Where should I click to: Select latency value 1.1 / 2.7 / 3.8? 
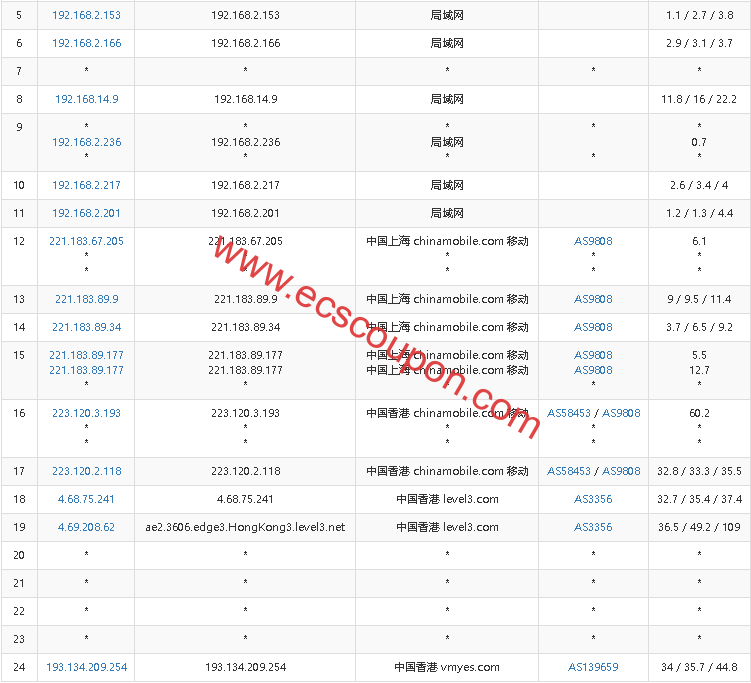699,15
